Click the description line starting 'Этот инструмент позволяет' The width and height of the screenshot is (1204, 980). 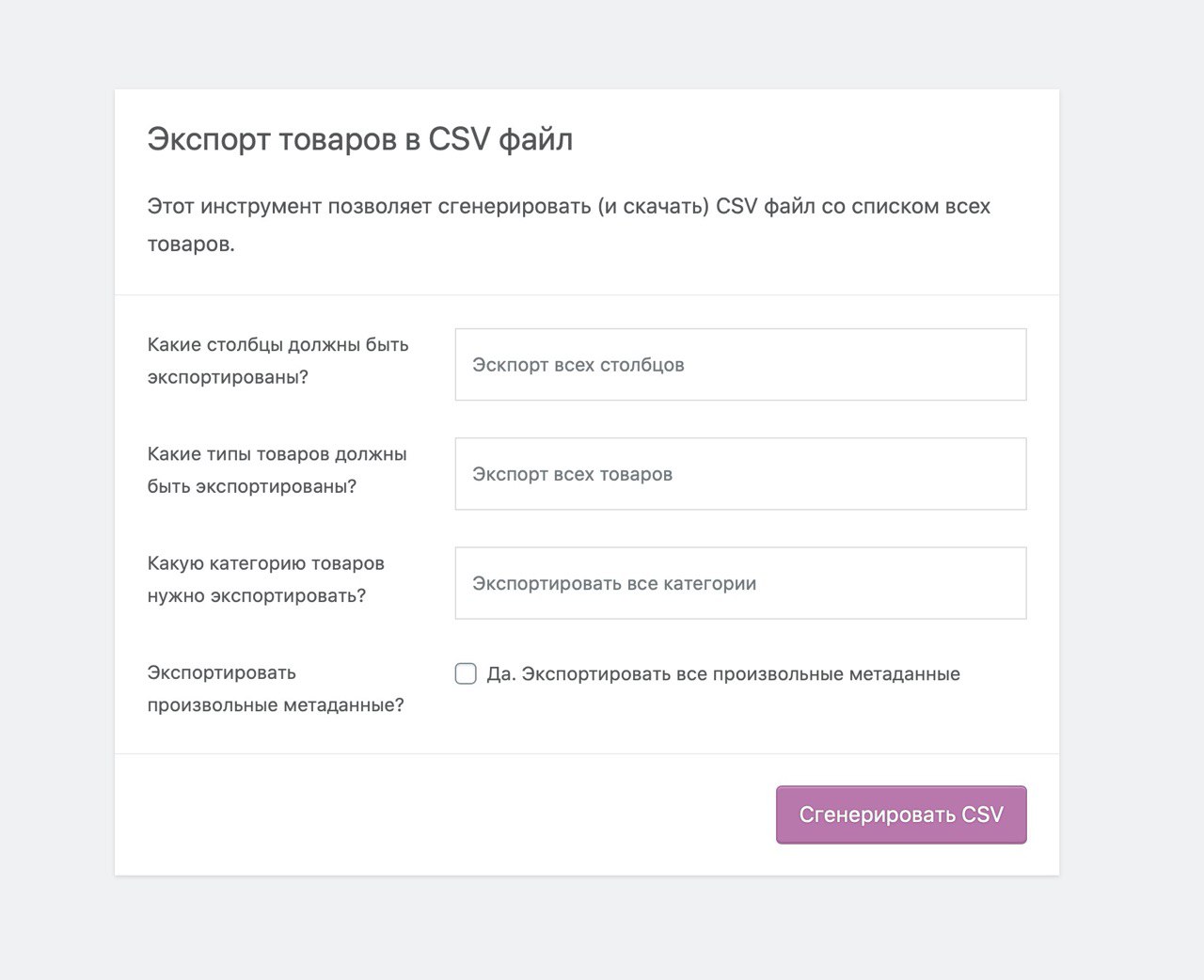tap(569, 206)
